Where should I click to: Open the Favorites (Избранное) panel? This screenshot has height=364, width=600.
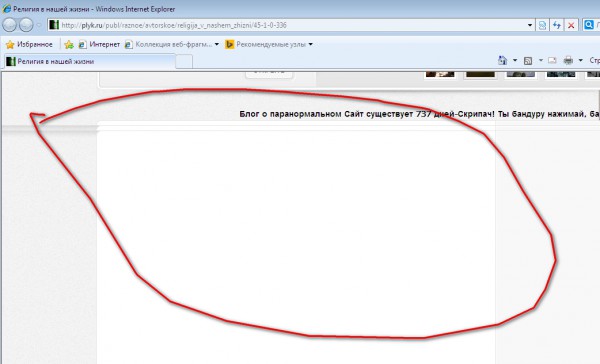tap(29, 44)
